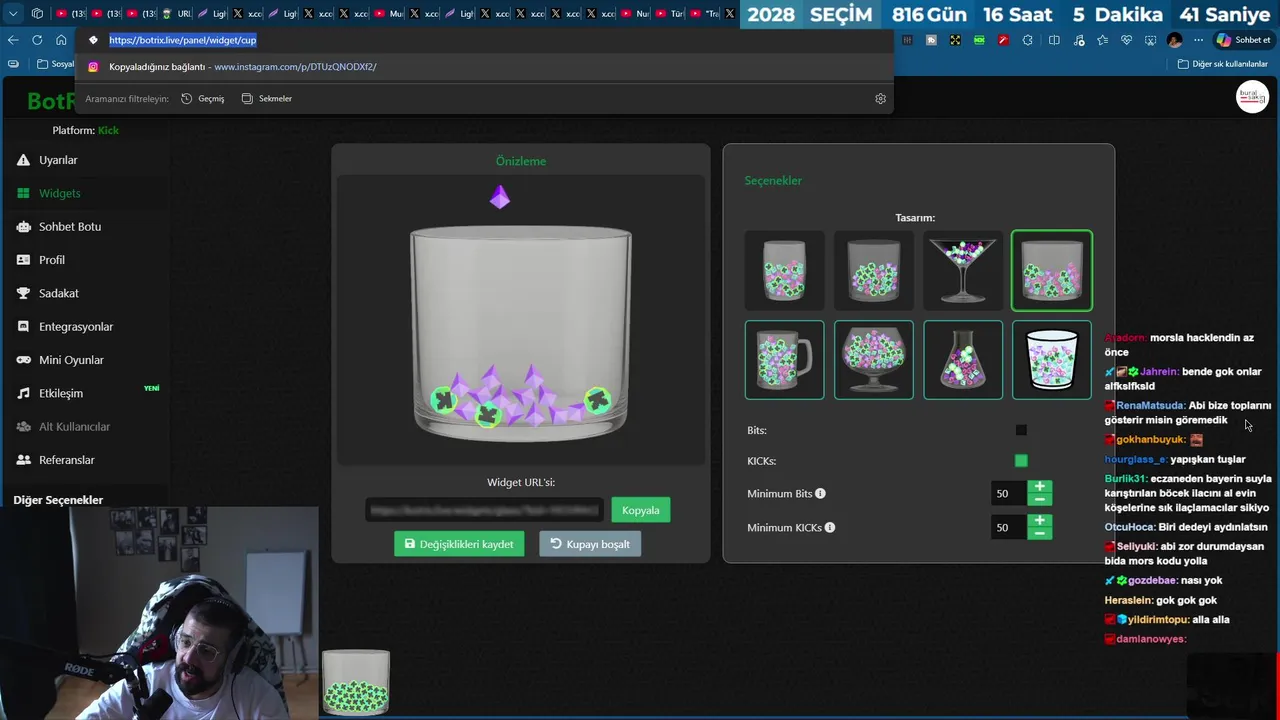Select the highlighted wide glass design
The height and width of the screenshot is (720, 1280).
[x=1052, y=270]
